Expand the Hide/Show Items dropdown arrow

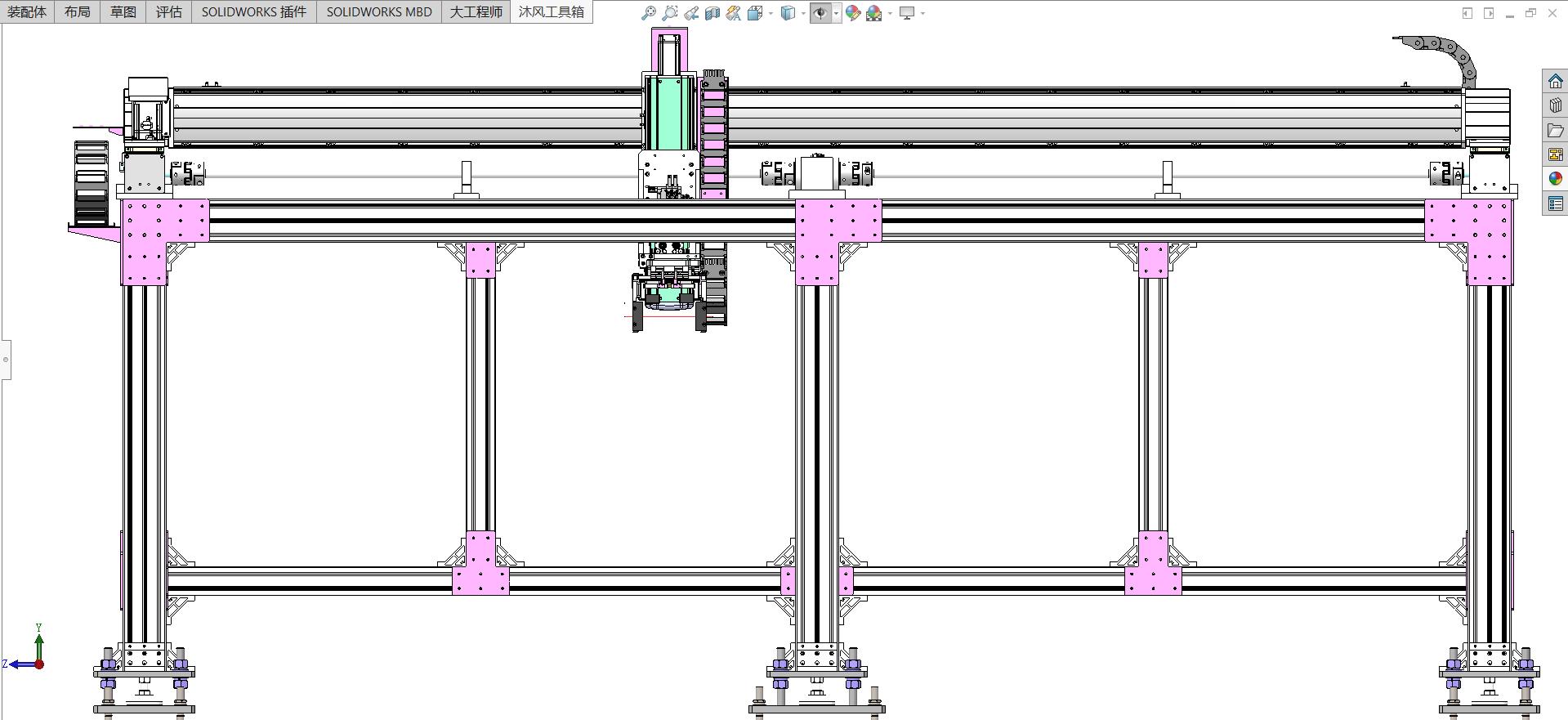pos(836,13)
